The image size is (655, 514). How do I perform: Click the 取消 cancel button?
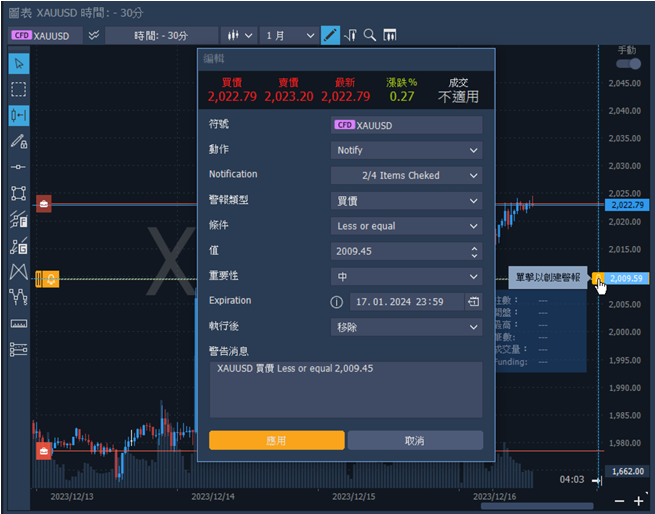(415, 440)
